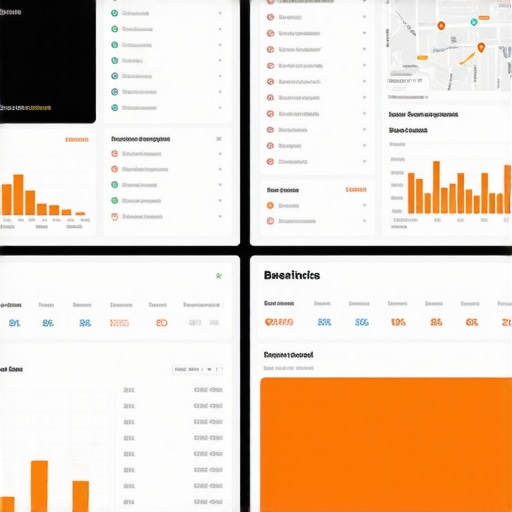The image size is (512, 512).
Task: Click the green star icon in bottom-left panel
Action: 219,276
